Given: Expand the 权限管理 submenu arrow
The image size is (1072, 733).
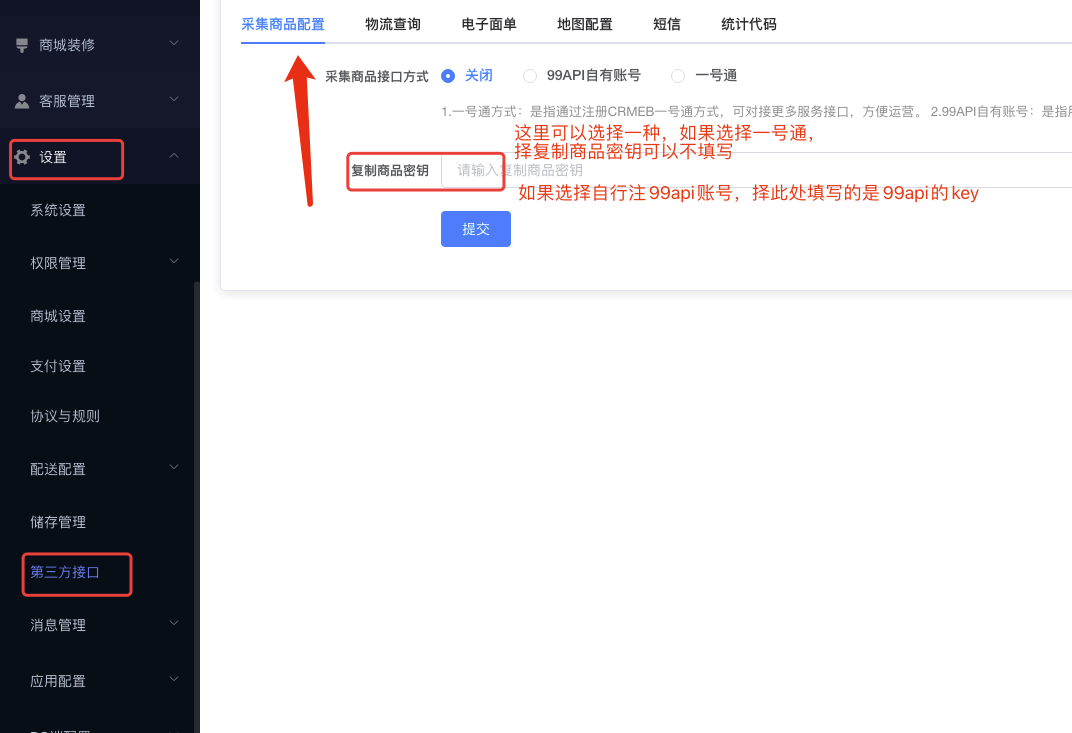Looking at the screenshot, I should coord(174,262).
